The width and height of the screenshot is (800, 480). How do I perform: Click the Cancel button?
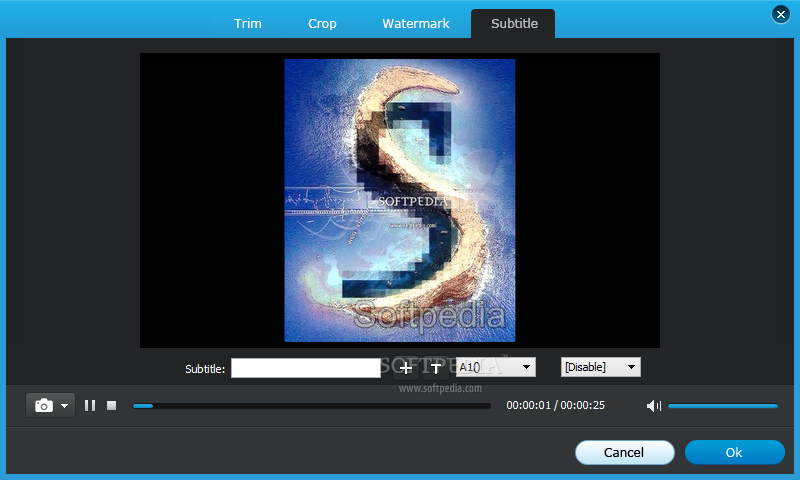(x=624, y=452)
